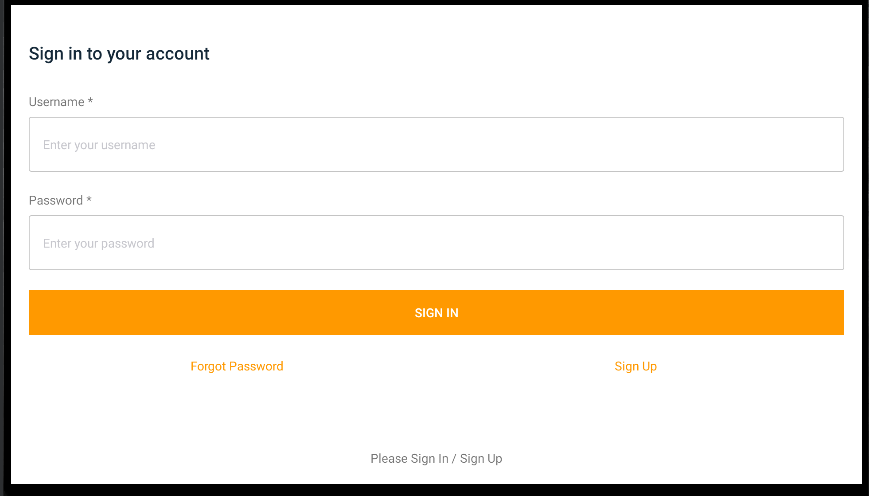This screenshot has height=496, width=869.
Task: Click the "Sign Up" words in footer text
Action: pos(481,458)
